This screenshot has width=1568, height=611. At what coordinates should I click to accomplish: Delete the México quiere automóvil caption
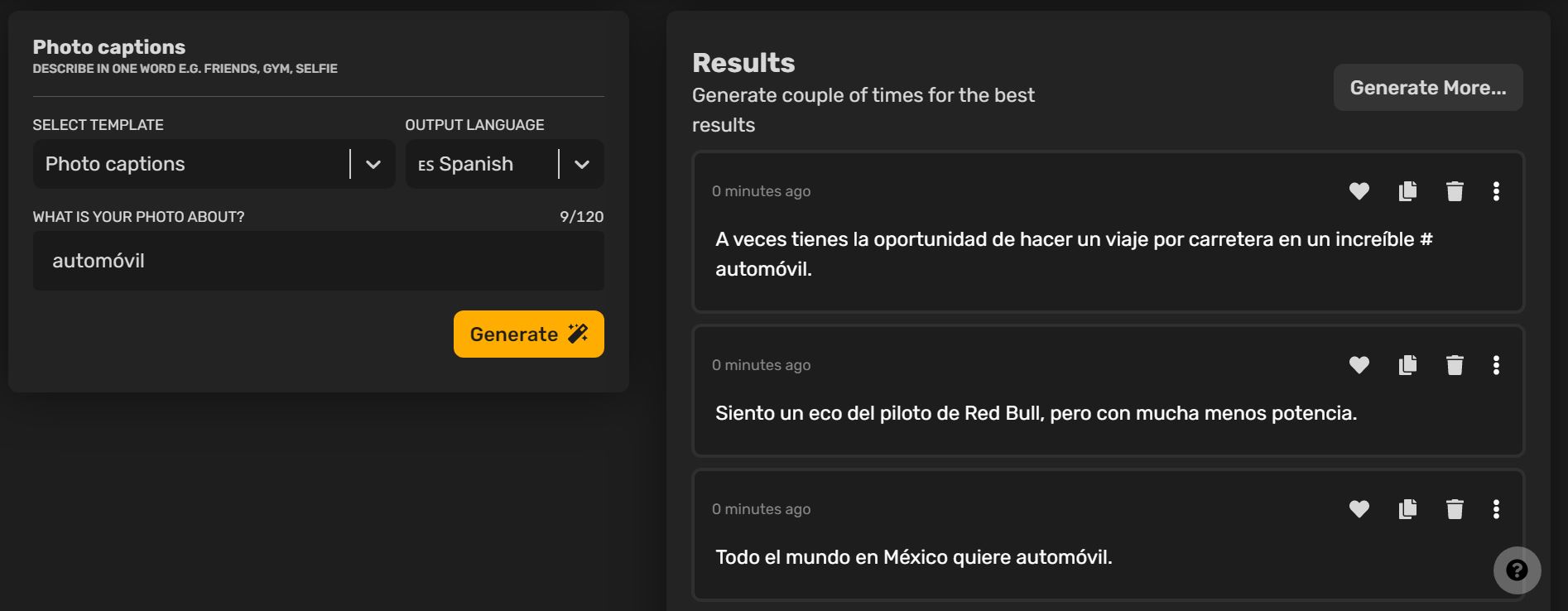(x=1455, y=509)
